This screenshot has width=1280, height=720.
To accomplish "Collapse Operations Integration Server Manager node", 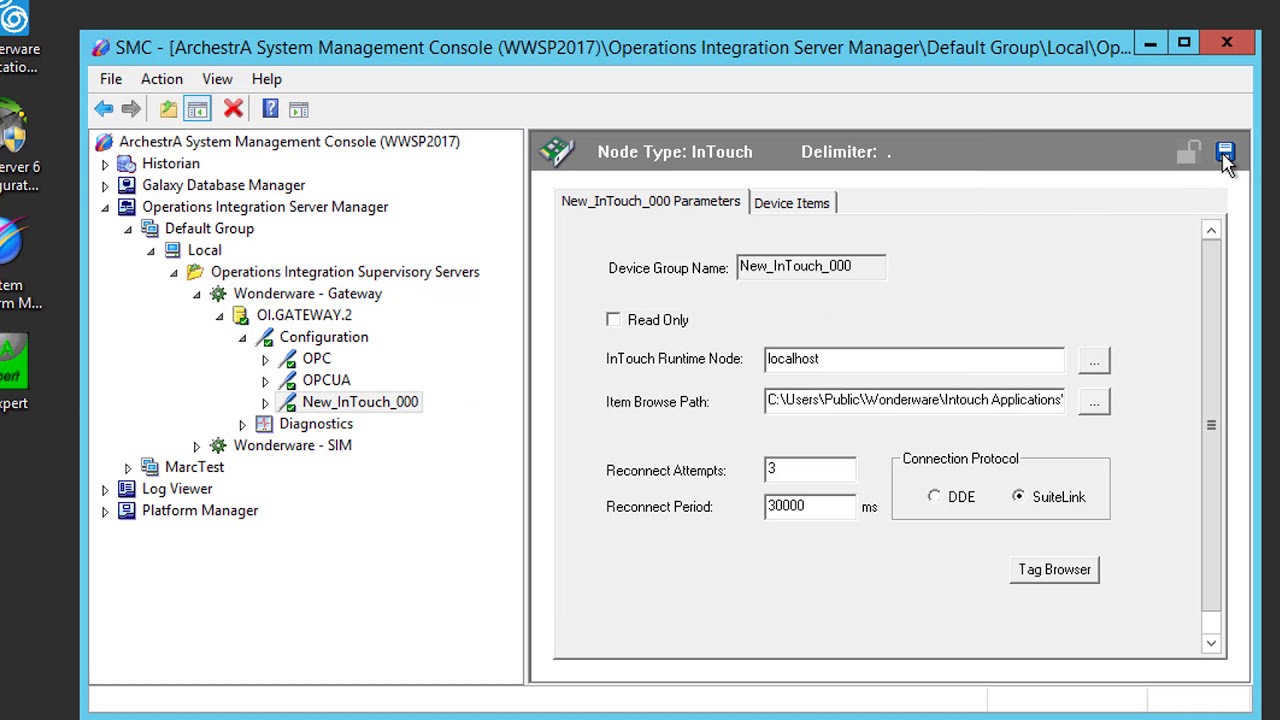I will pos(105,207).
